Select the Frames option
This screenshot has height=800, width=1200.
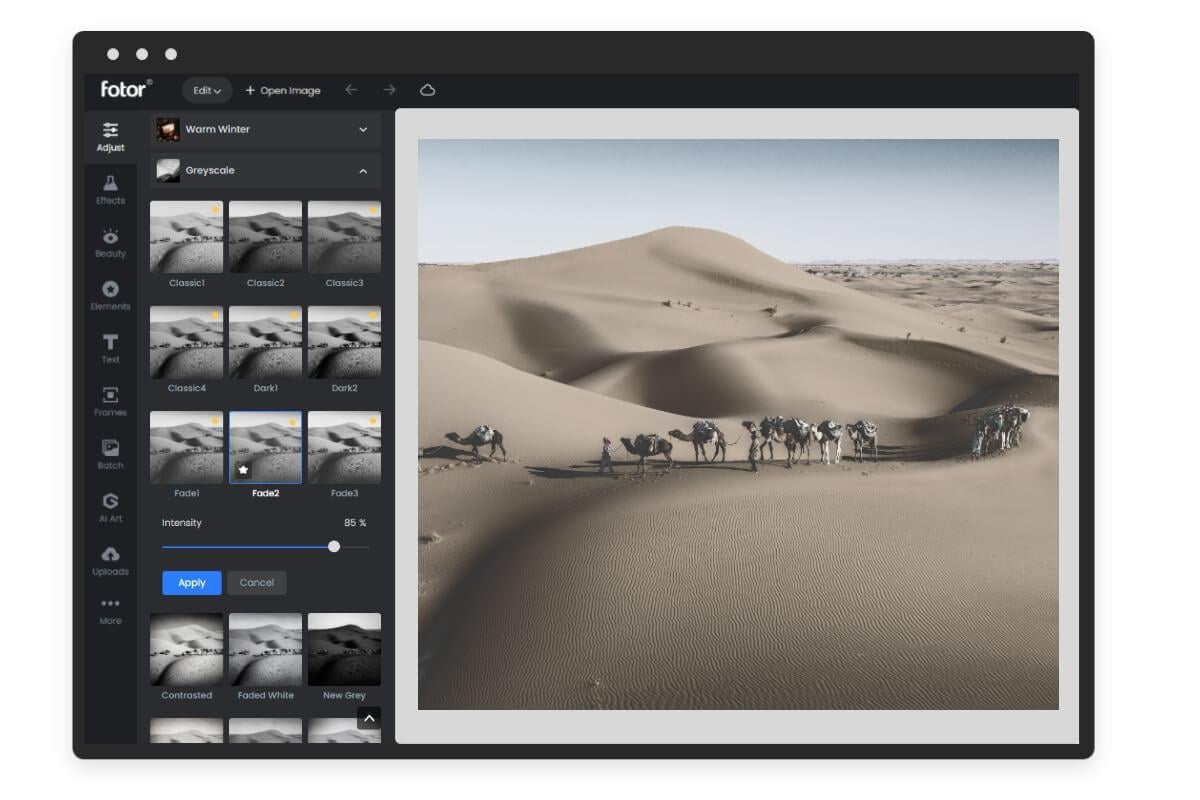[110, 404]
